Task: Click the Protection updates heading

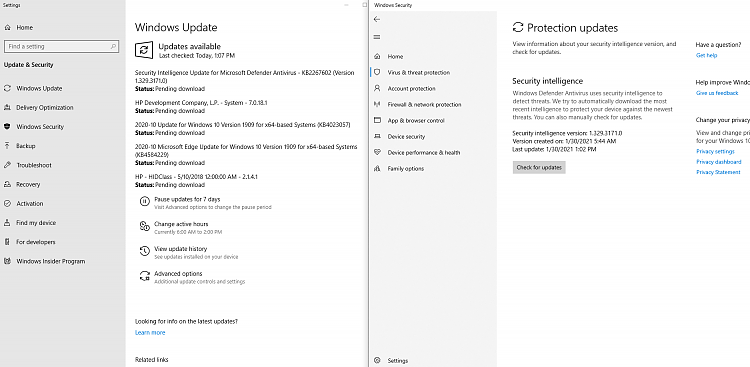Action: (573, 28)
